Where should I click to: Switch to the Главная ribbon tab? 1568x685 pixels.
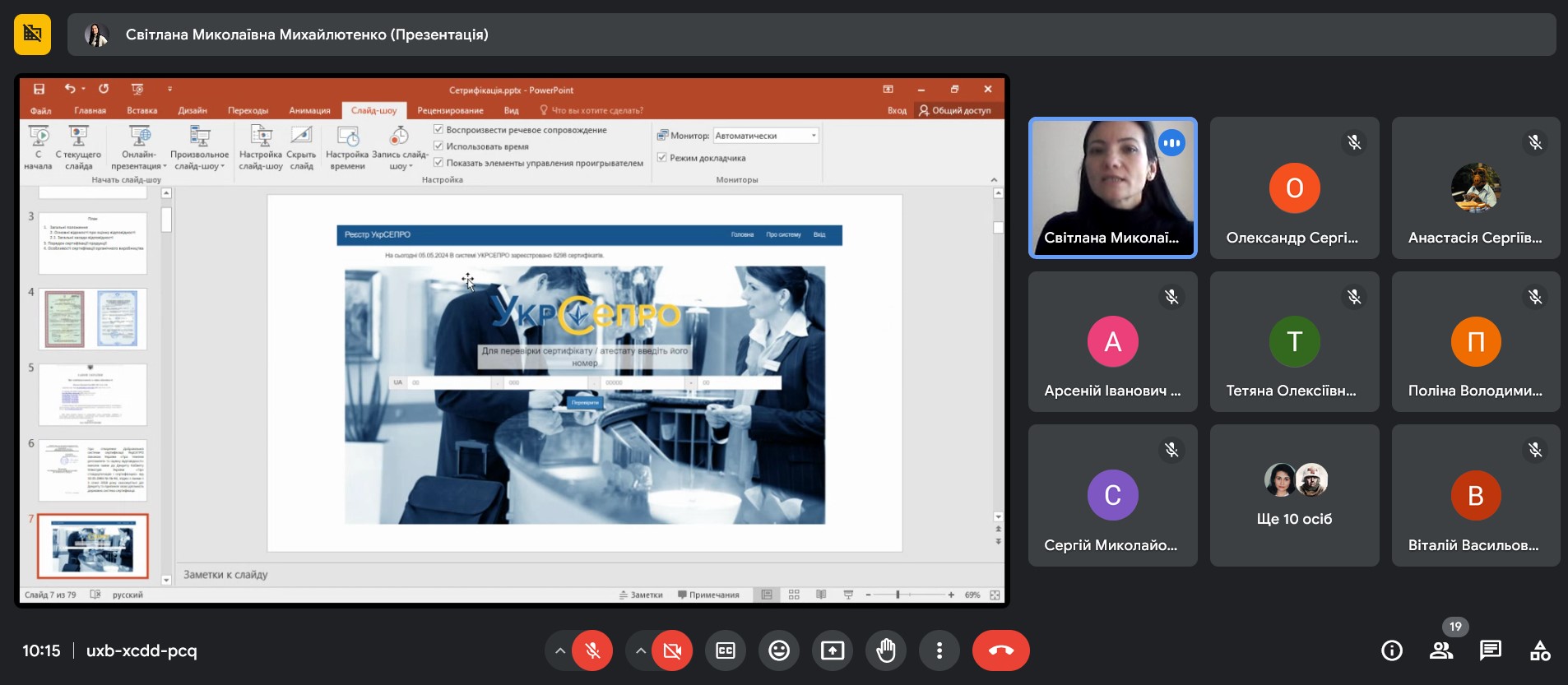pos(90,110)
